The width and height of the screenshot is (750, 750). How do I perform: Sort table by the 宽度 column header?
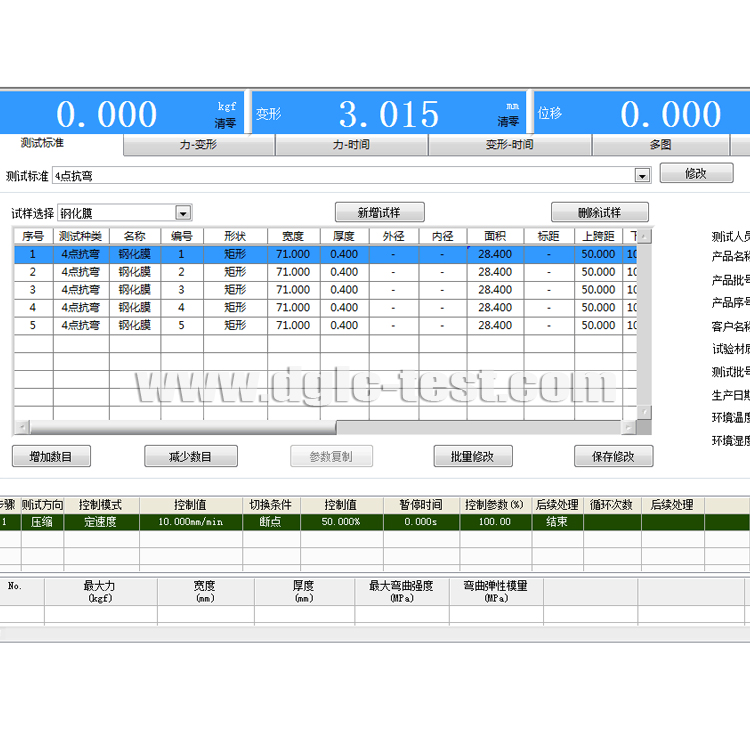pyautogui.click(x=293, y=237)
